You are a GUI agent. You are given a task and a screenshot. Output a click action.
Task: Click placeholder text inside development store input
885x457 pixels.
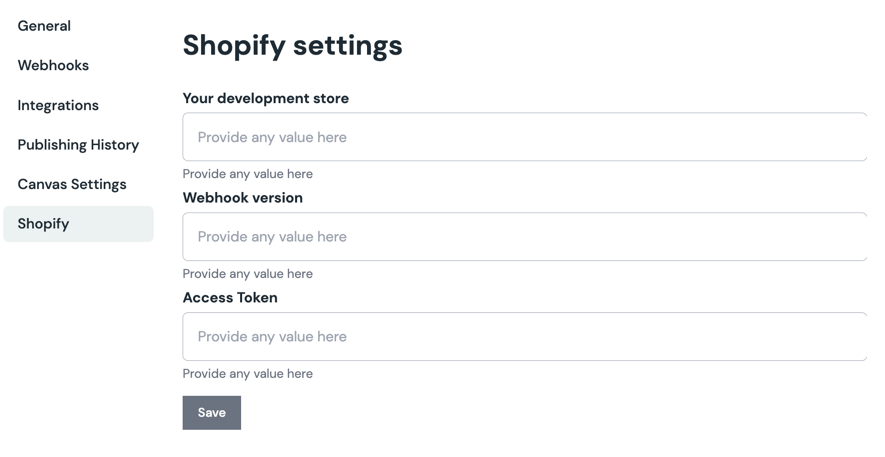[x=272, y=137]
